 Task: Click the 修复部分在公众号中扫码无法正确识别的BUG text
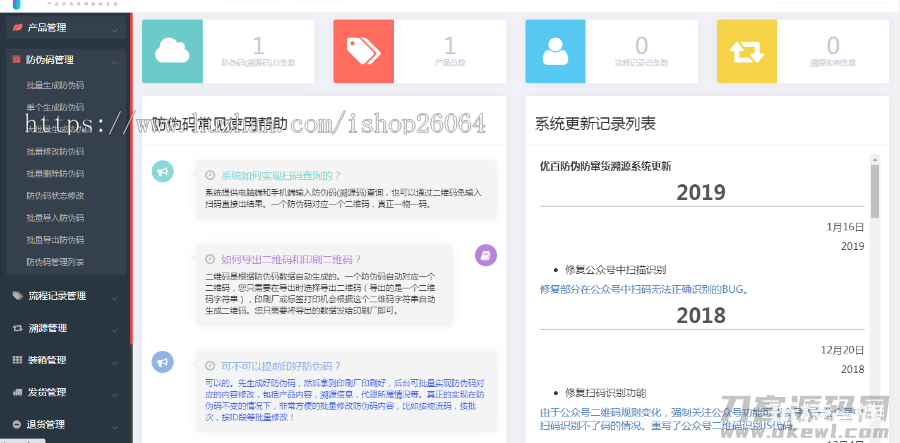pyautogui.click(x=645, y=290)
